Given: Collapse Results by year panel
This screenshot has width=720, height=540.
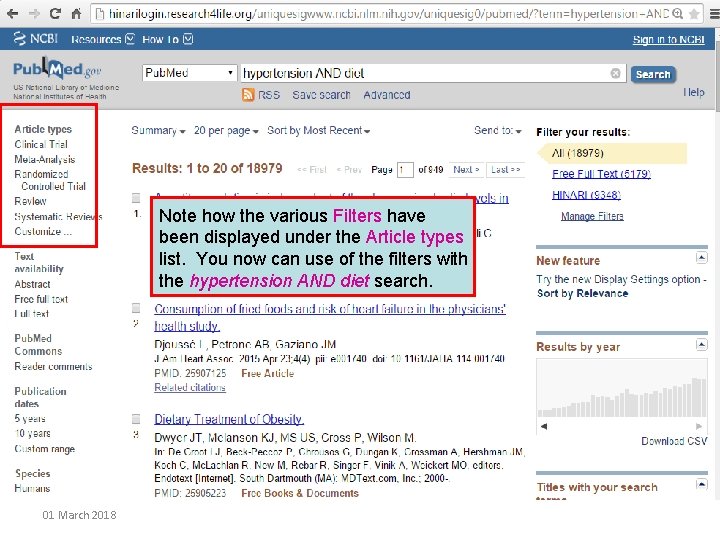Looking at the screenshot, I should point(701,344).
